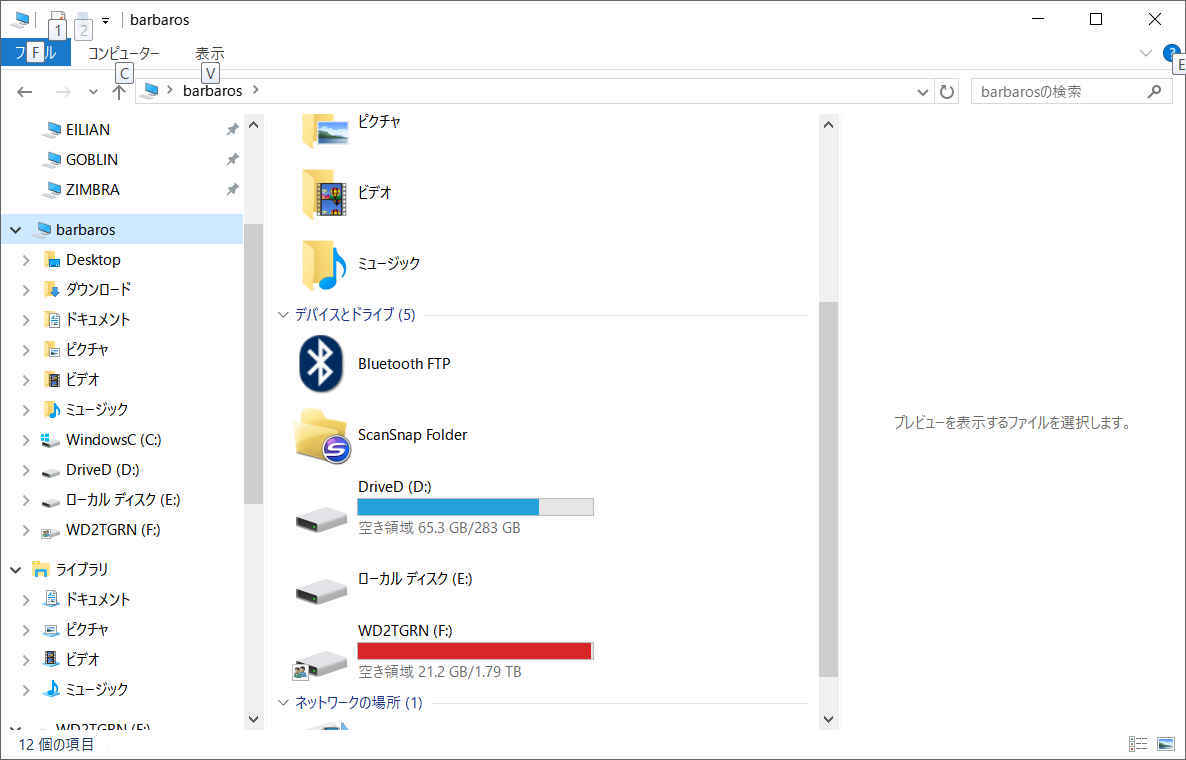This screenshot has width=1186, height=760.
Task: Select the ScanSnap Folder icon
Action: point(322,436)
